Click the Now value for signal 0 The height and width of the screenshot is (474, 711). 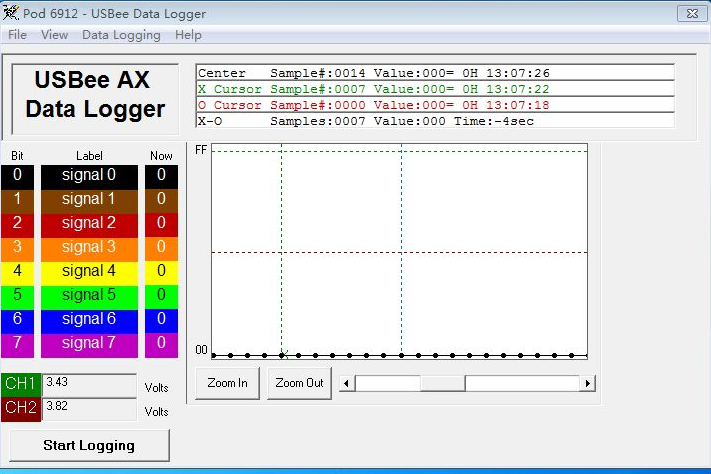coord(161,177)
